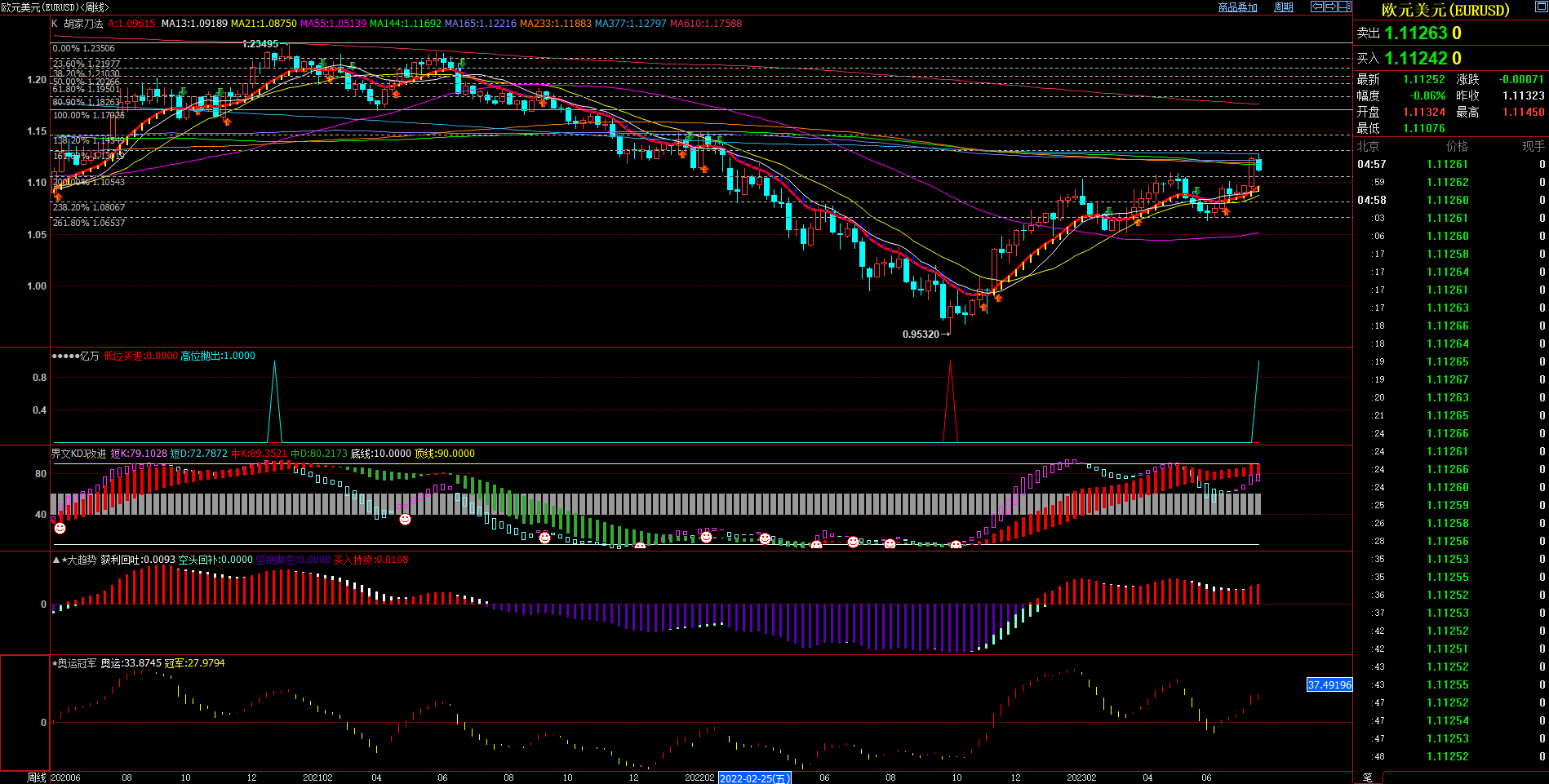Image resolution: width=1549 pixels, height=784 pixels.
Task: Click the 周线 period label at bottom left
Action: tap(37, 777)
